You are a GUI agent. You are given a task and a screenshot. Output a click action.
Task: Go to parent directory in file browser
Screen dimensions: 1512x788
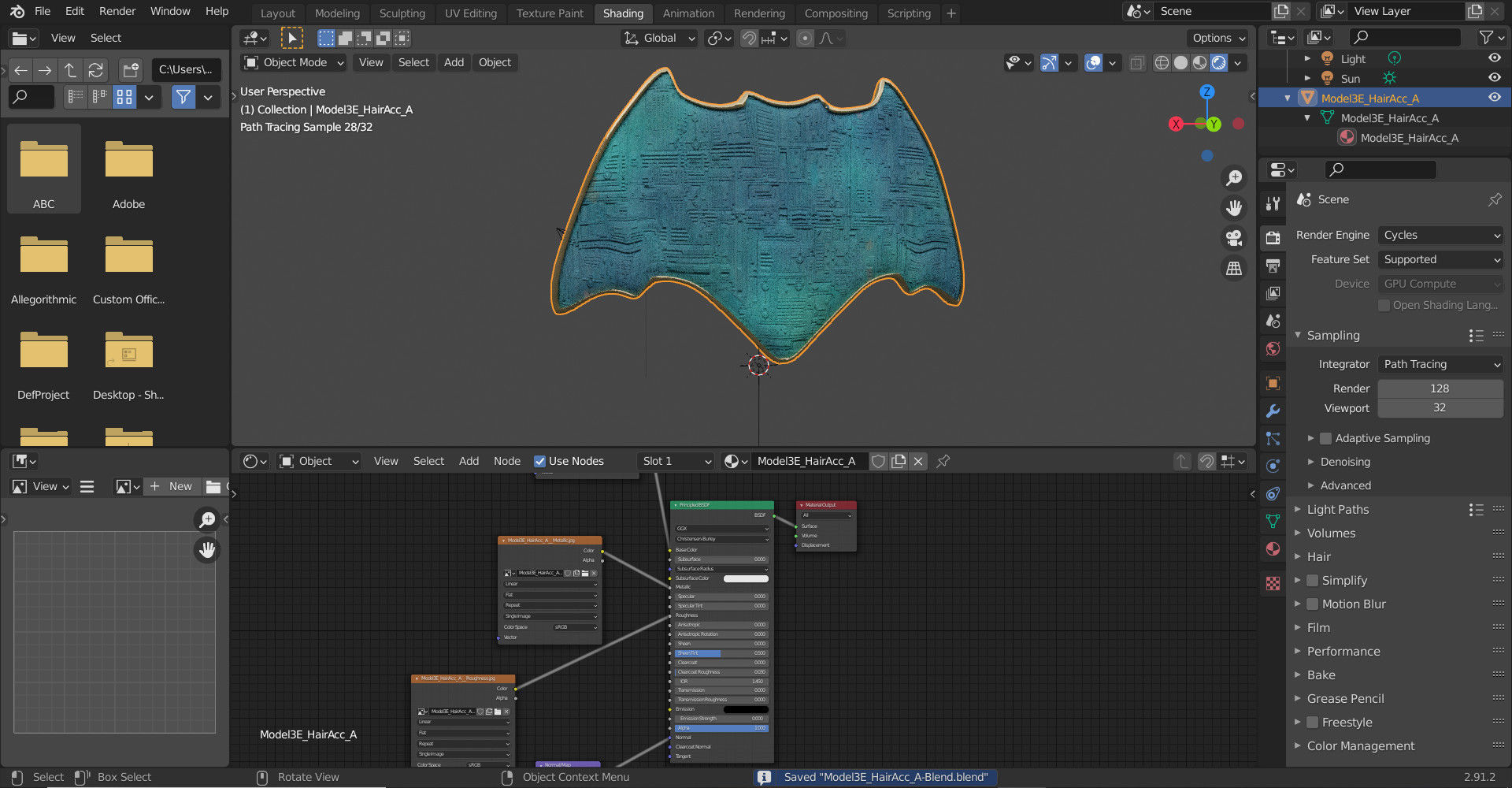(x=70, y=70)
